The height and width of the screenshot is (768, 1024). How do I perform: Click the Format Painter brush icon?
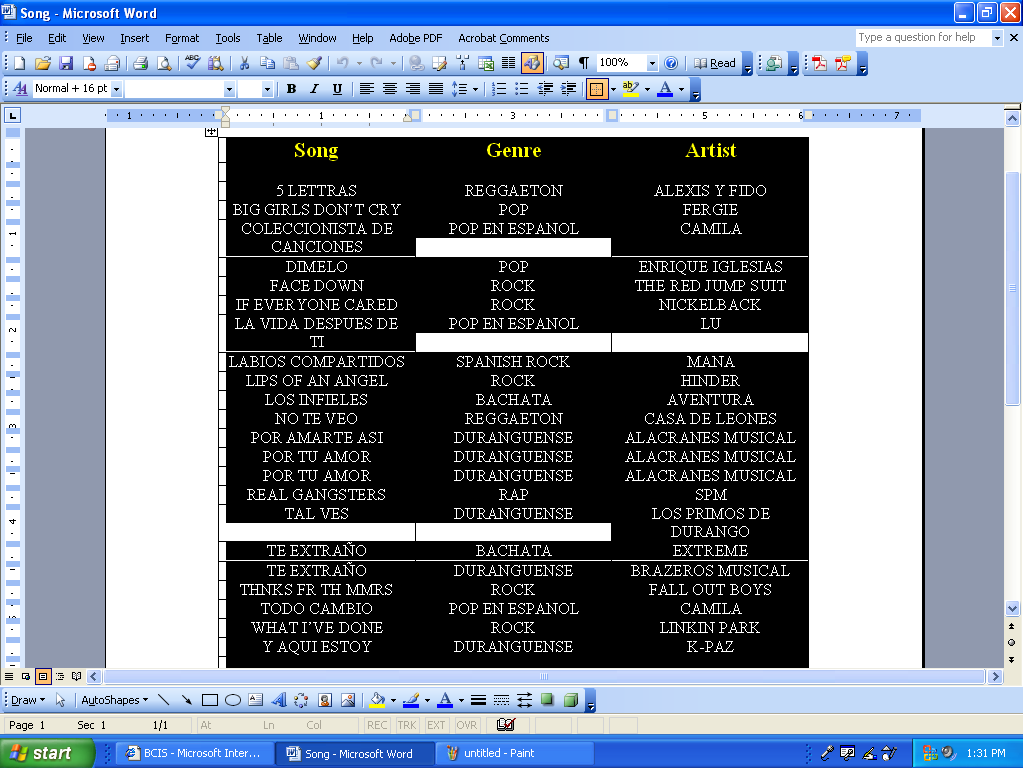tap(314, 63)
